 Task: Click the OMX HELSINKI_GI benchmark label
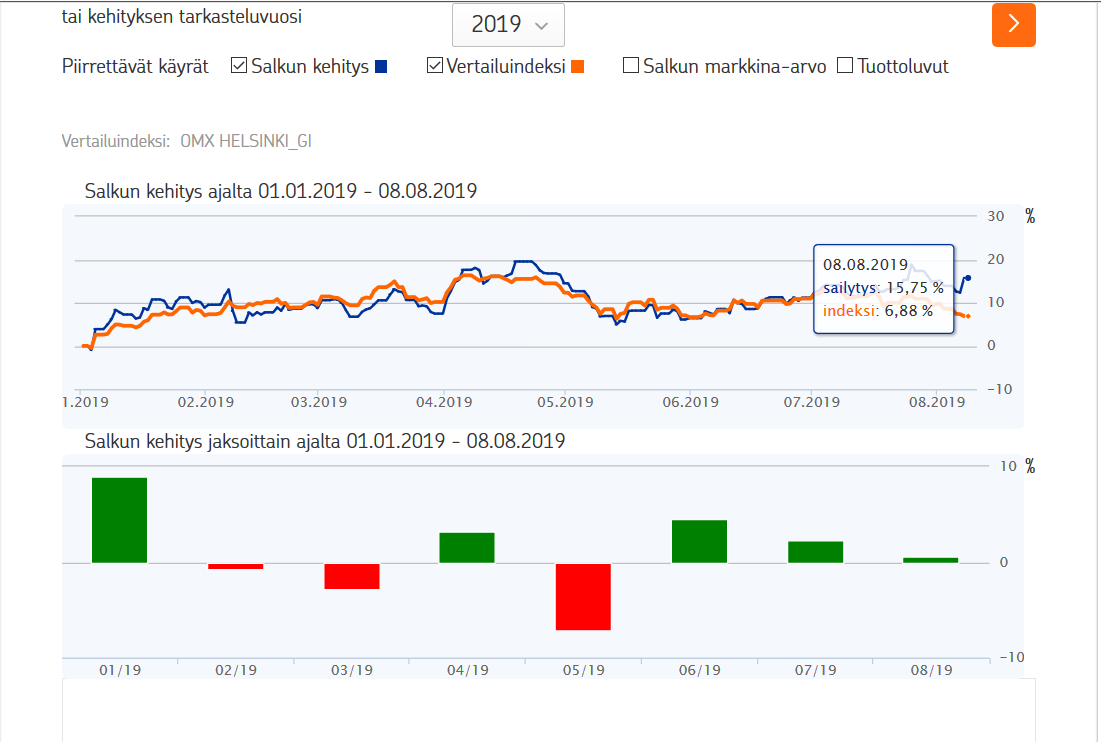coord(246,141)
